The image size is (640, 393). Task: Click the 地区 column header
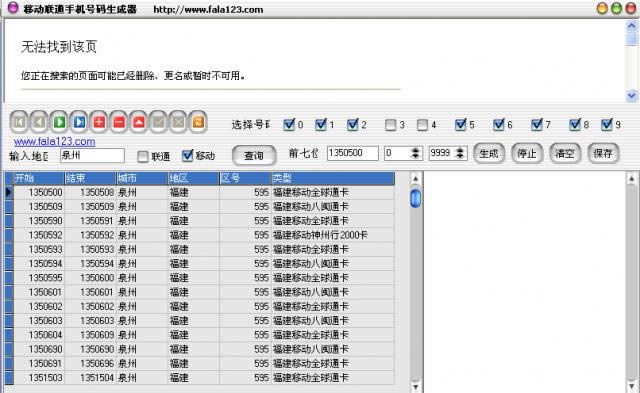pyautogui.click(x=193, y=178)
